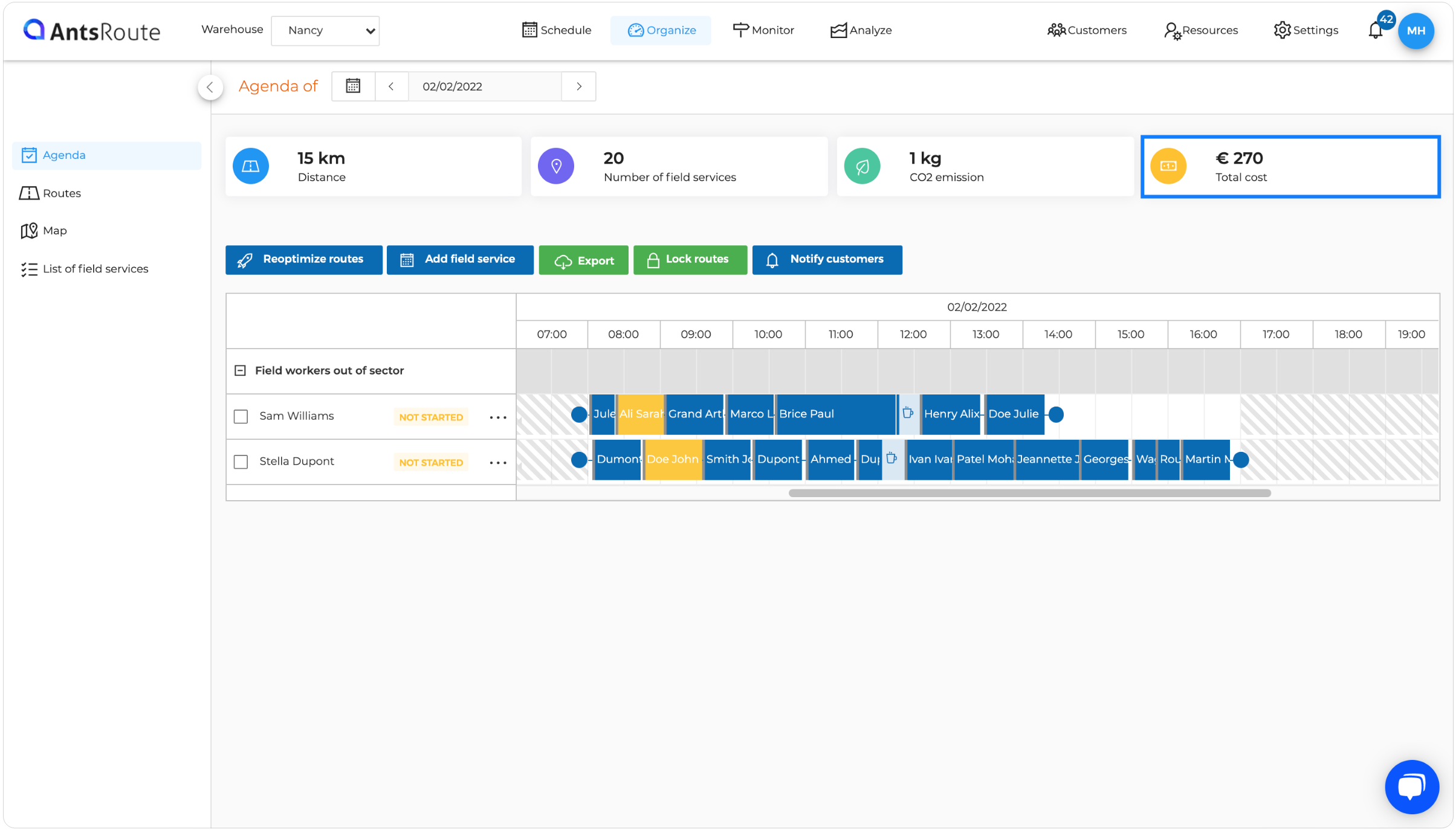Collapse Field workers out of sector group
The height and width of the screenshot is (830, 1456).
click(x=240, y=370)
